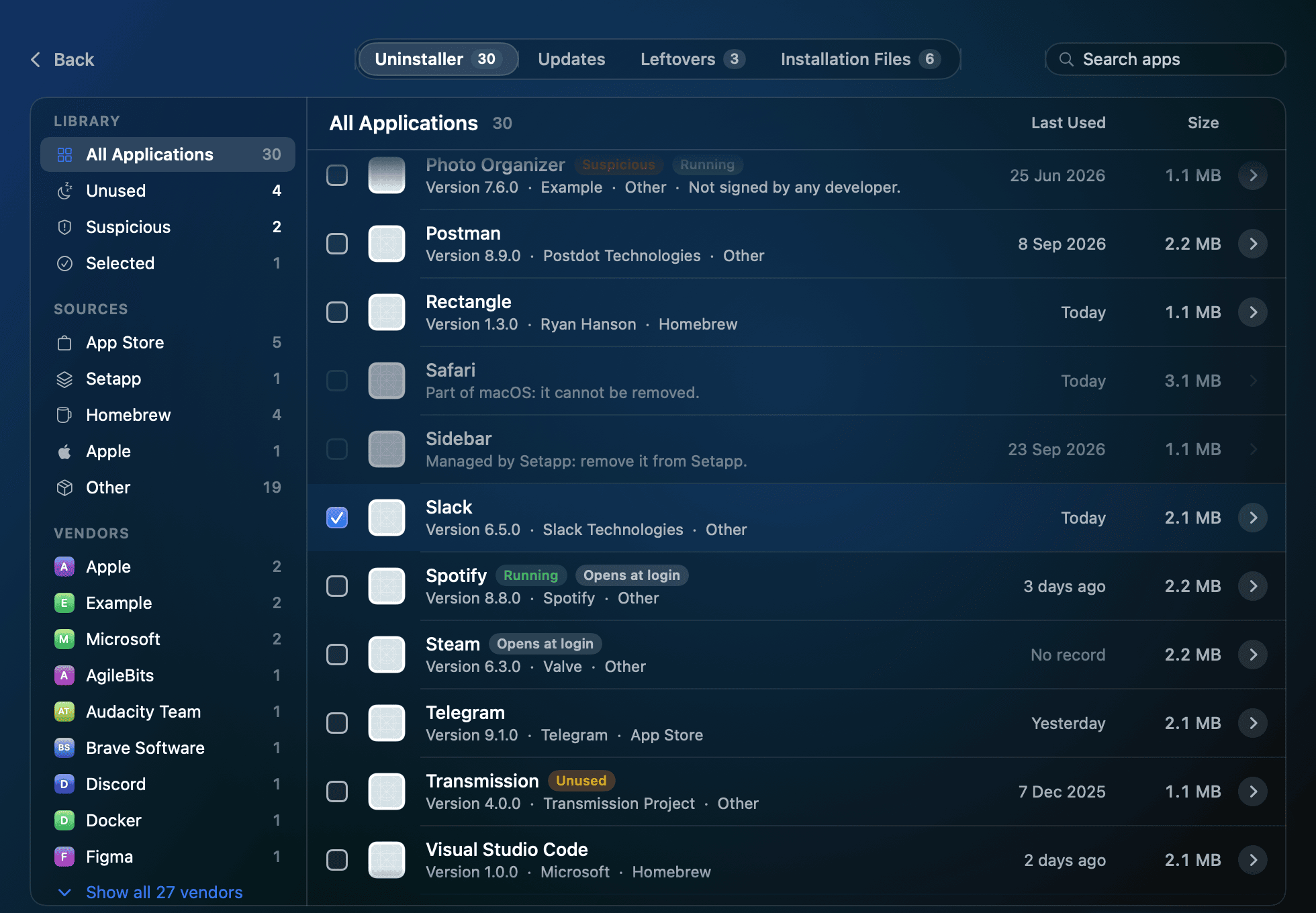1316x913 pixels.
Task: Click the AgileBits vendor badge icon
Action: click(64, 676)
